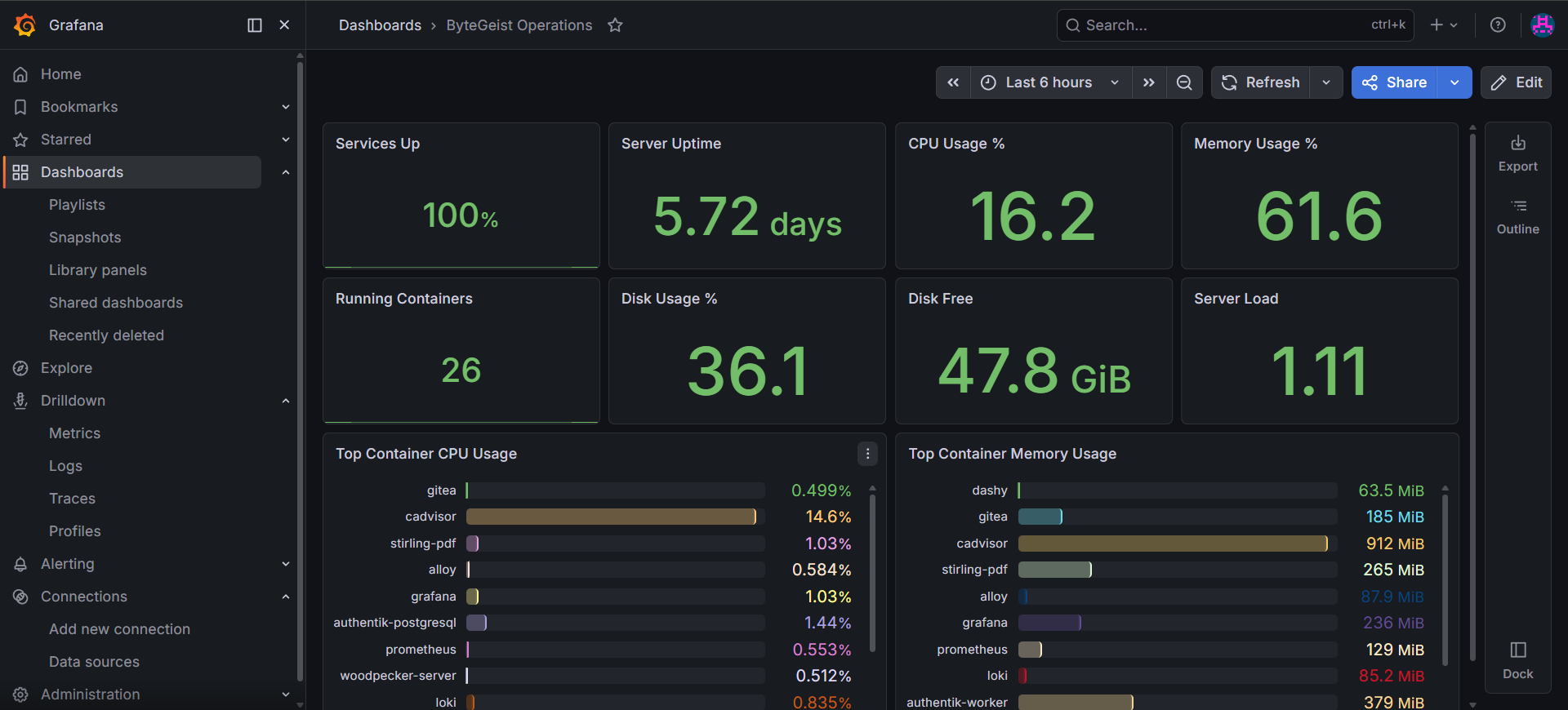Image resolution: width=1568 pixels, height=710 pixels.
Task: Open the Help question mark icon
Action: coord(1498,25)
